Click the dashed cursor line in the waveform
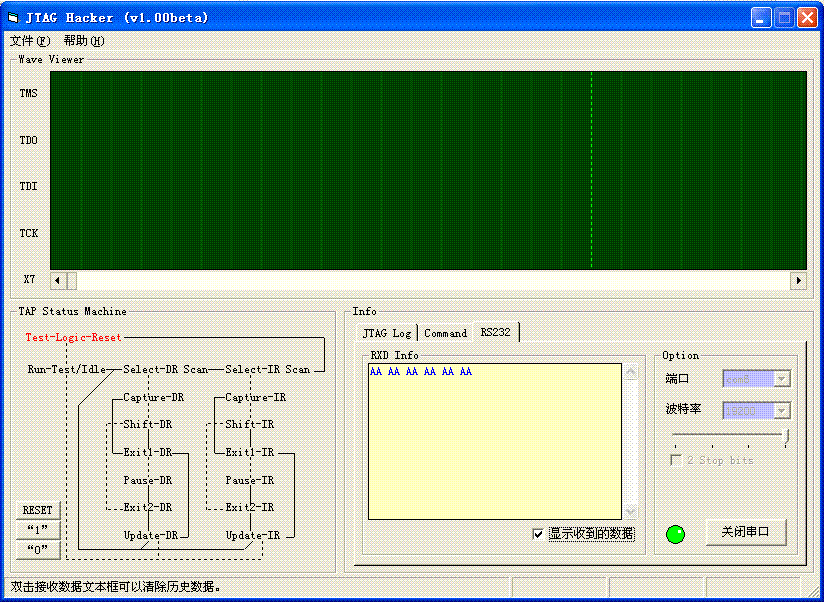This screenshot has width=824, height=602. point(591,170)
